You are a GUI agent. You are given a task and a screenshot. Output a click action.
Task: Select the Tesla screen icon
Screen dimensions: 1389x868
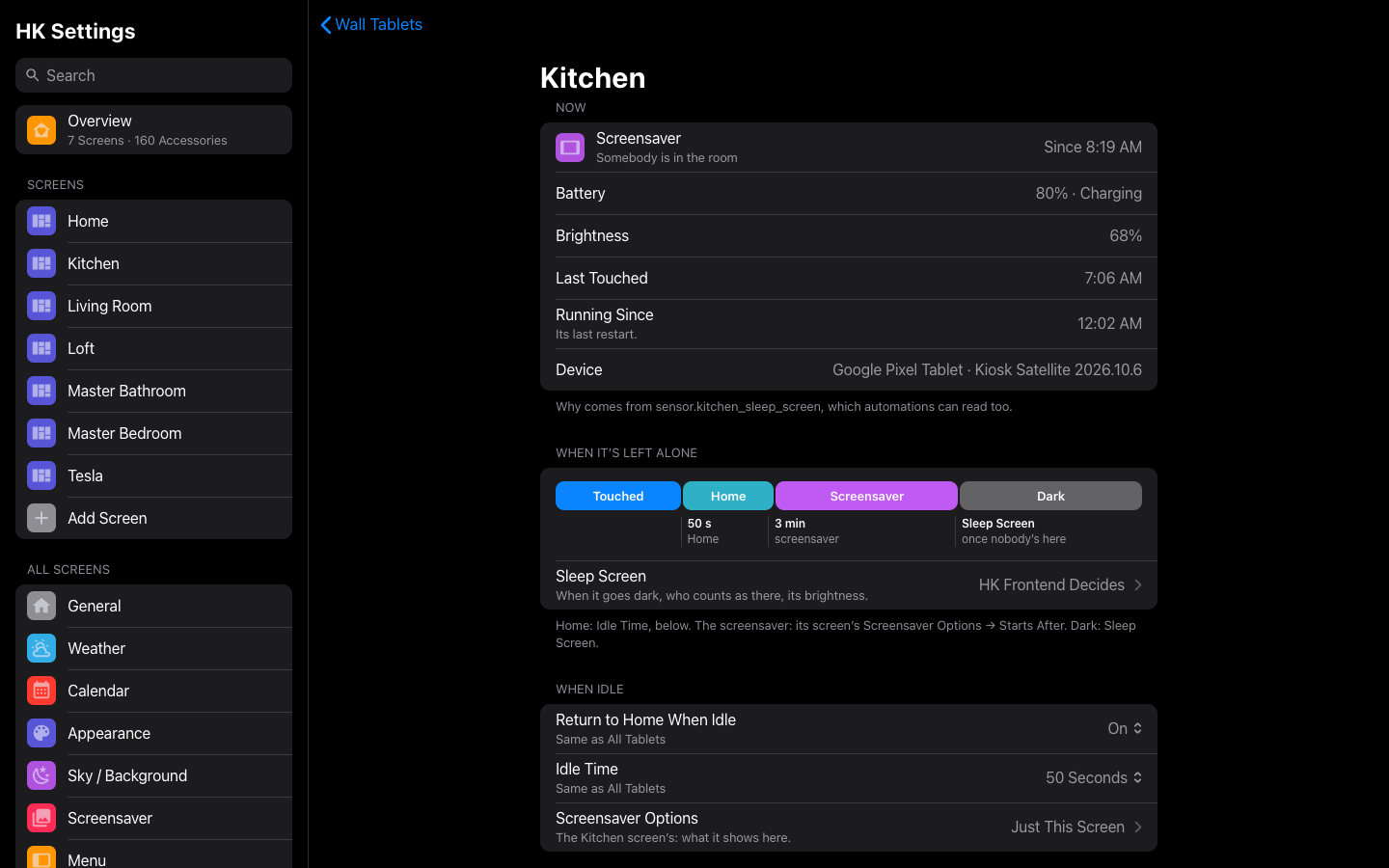41,475
